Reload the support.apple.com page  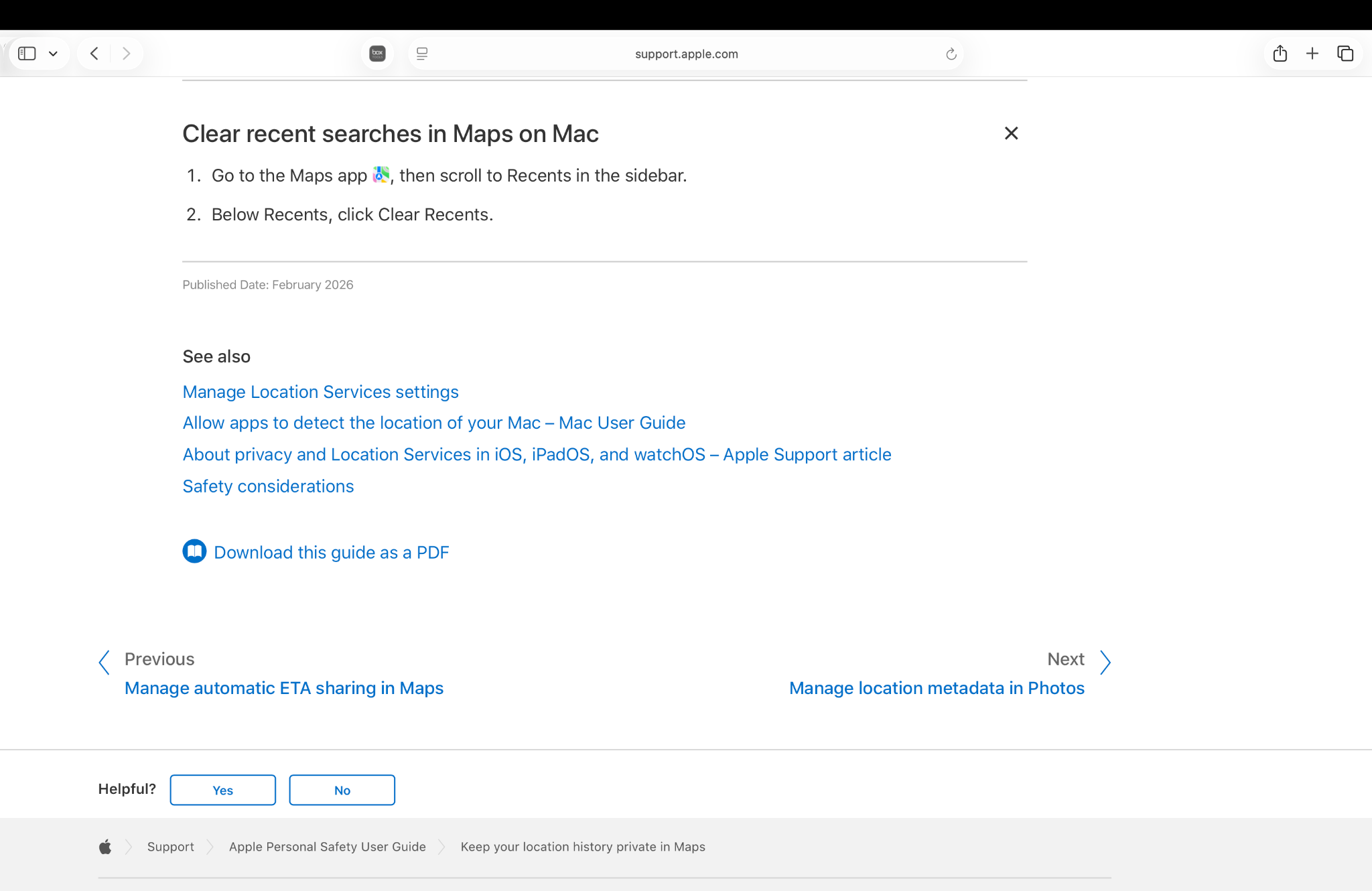[x=951, y=54]
